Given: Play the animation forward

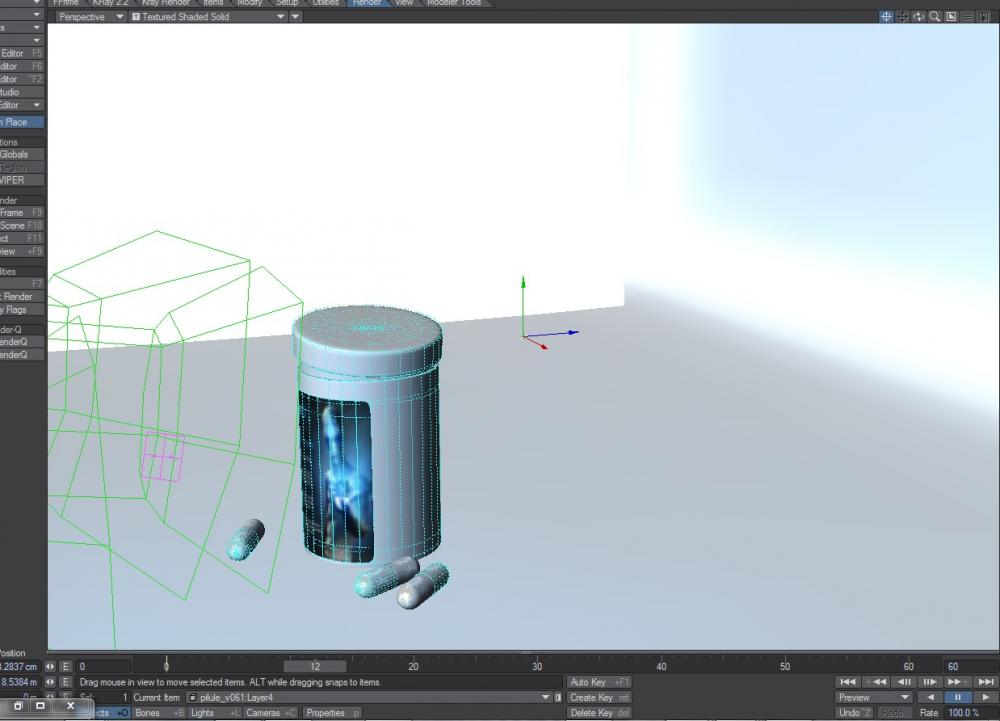Looking at the screenshot, I should pos(986,697).
